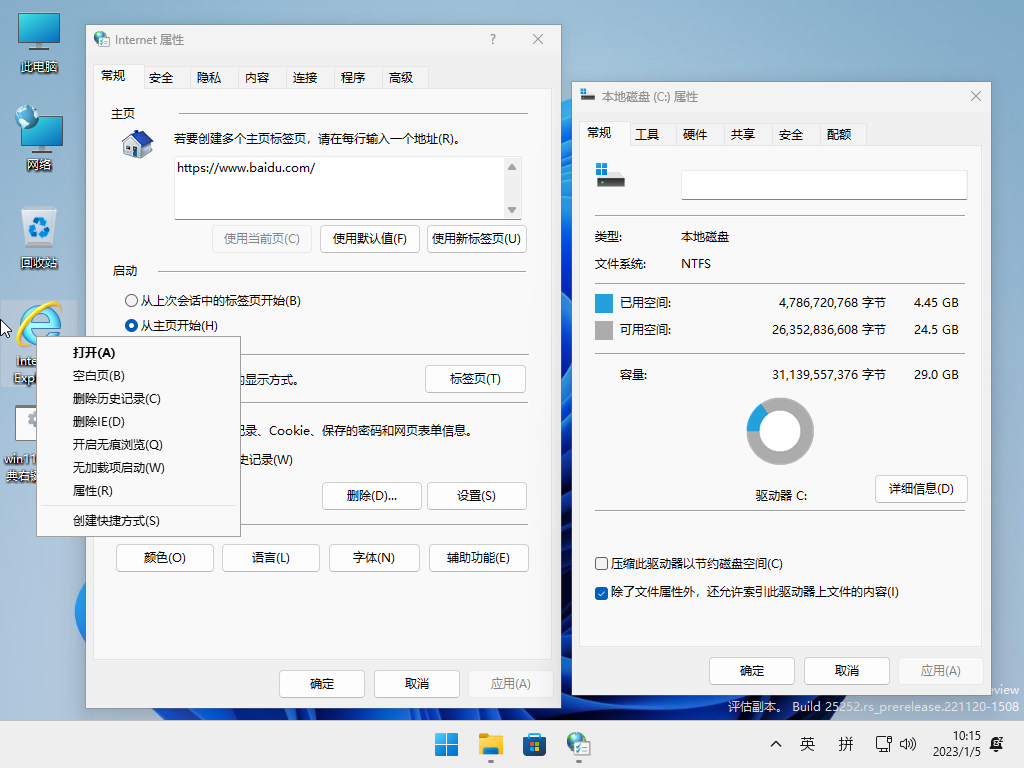Open the Windows Start button

coord(447,744)
